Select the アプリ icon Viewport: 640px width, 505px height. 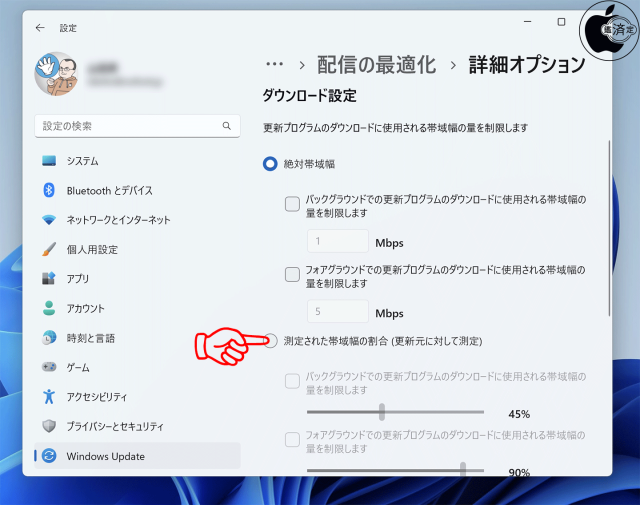tap(49, 278)
